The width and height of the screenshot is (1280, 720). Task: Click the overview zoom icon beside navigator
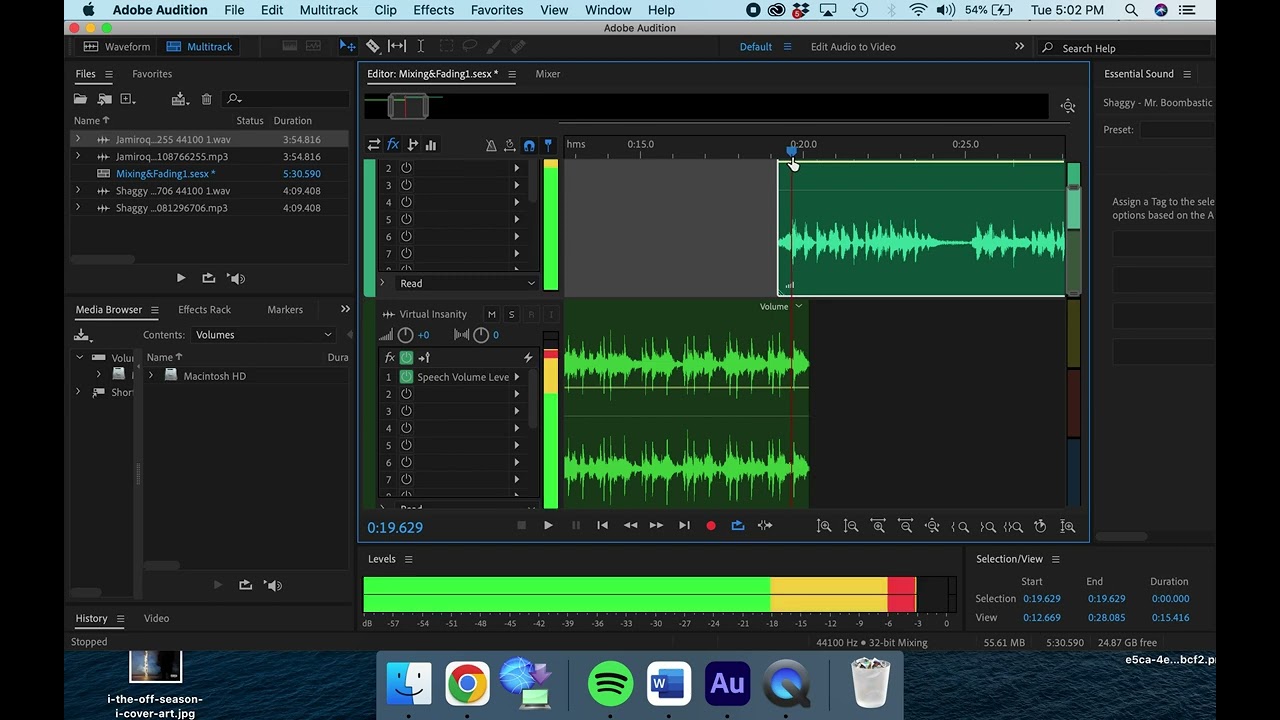(1068, 106)
